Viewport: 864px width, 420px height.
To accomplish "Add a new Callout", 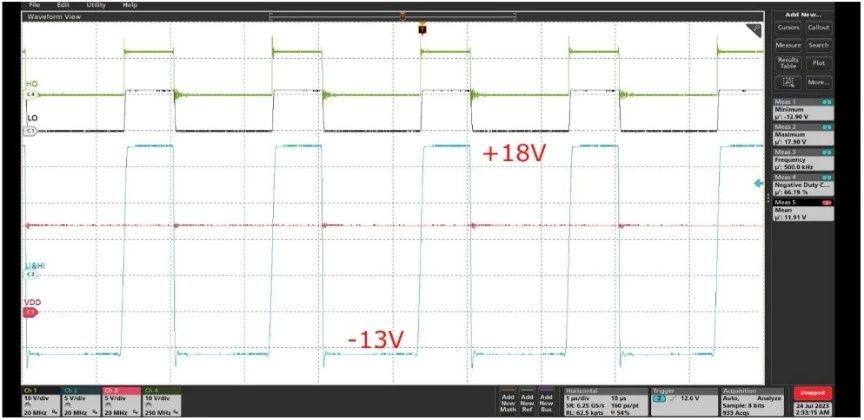I will tap(819, 28).
